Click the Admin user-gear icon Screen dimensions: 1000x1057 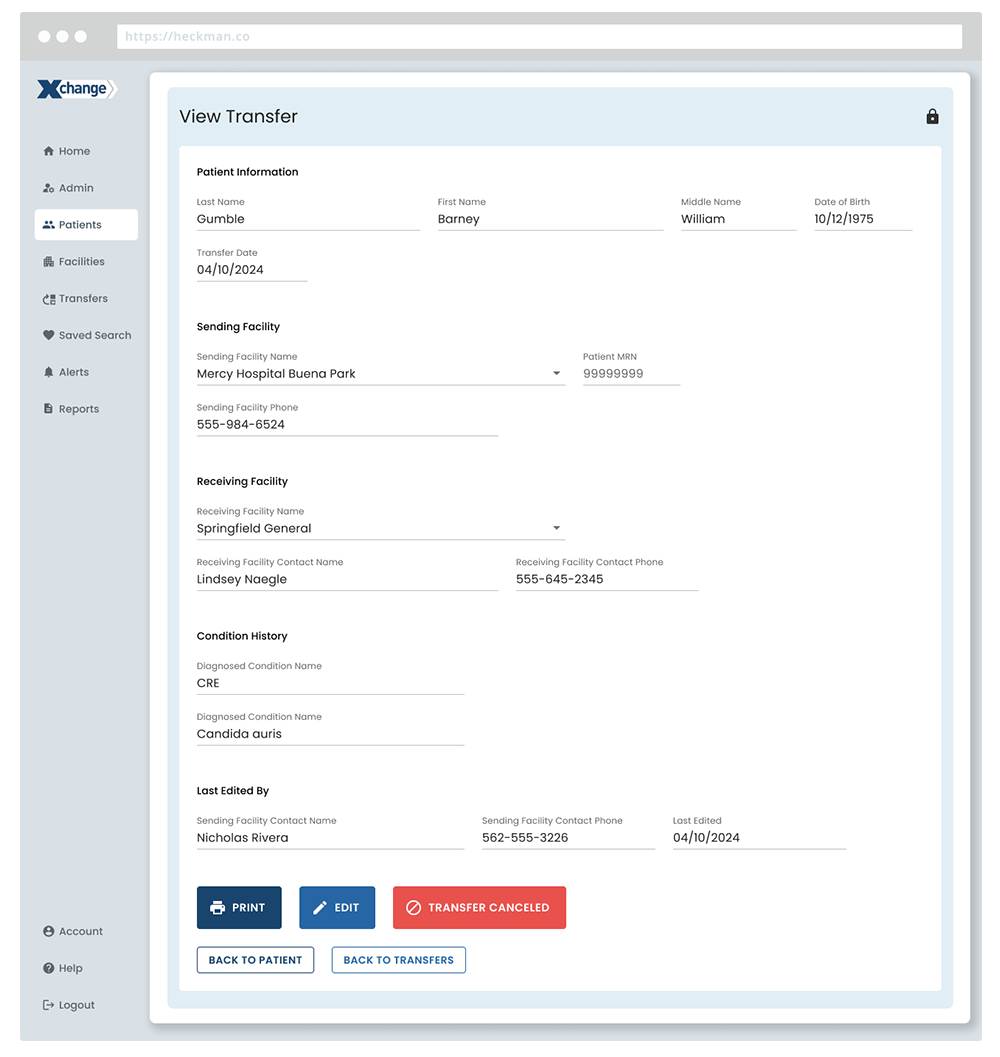tap(48, 188)
